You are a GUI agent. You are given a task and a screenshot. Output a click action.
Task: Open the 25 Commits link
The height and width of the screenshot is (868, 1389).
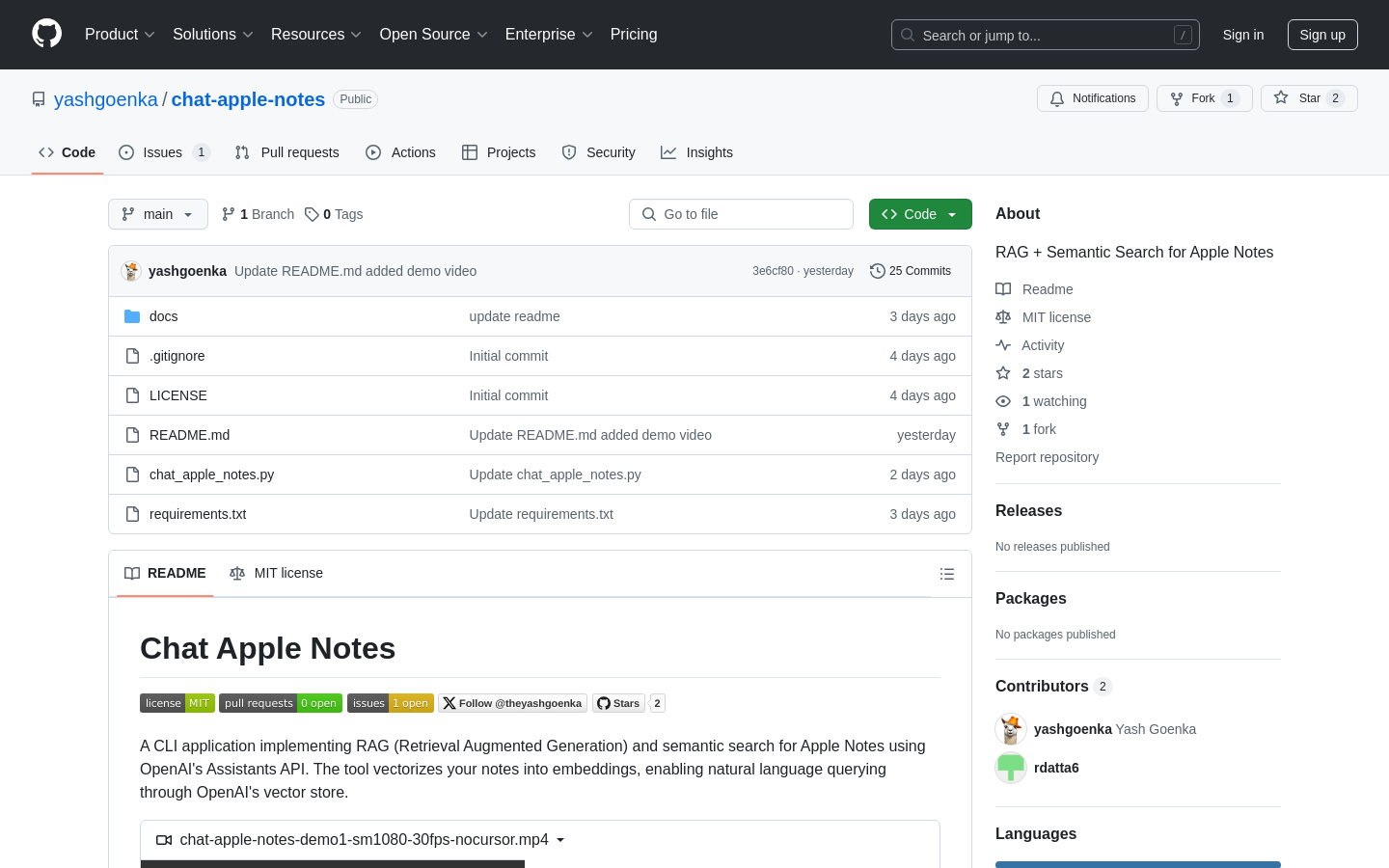[911, 271]
